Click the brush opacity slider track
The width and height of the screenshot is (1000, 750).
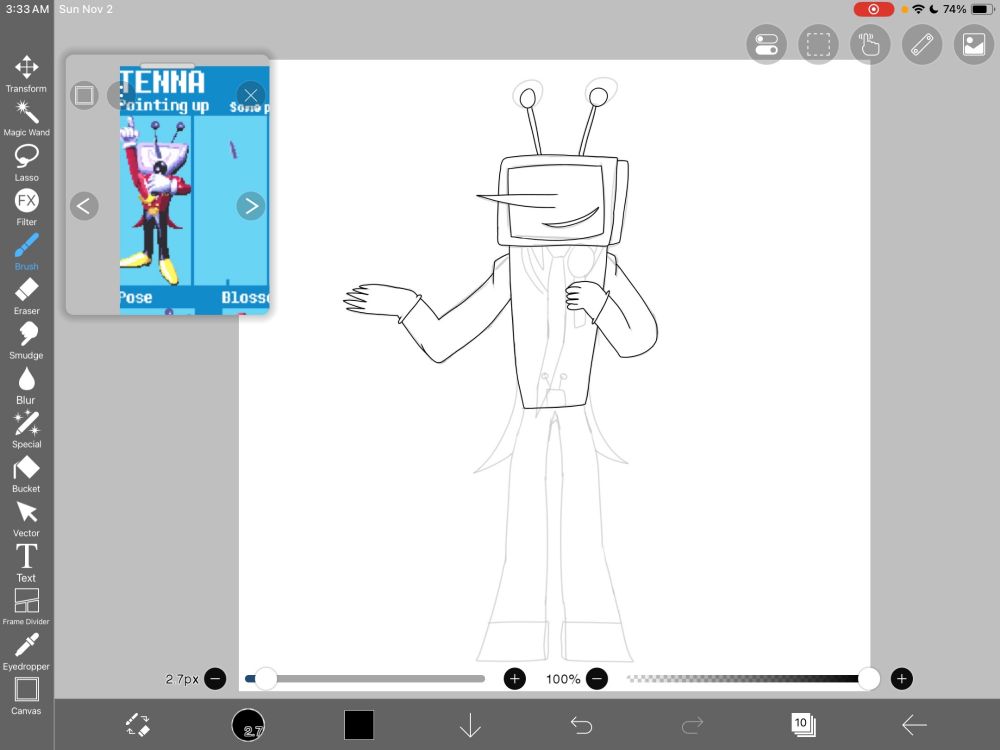(x=747, y=679)
